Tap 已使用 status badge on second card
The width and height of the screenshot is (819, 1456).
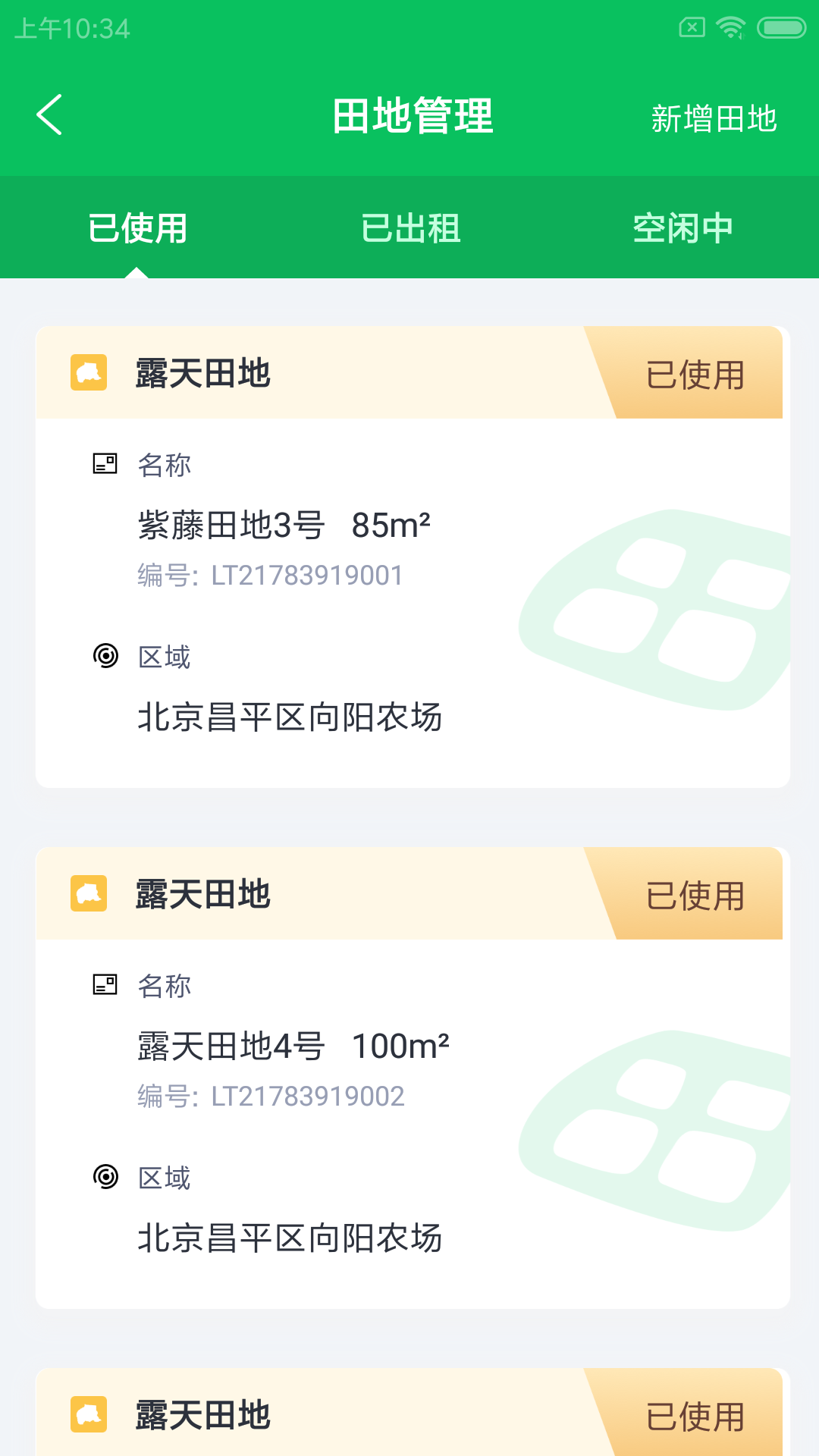click(x=695, y=896)
